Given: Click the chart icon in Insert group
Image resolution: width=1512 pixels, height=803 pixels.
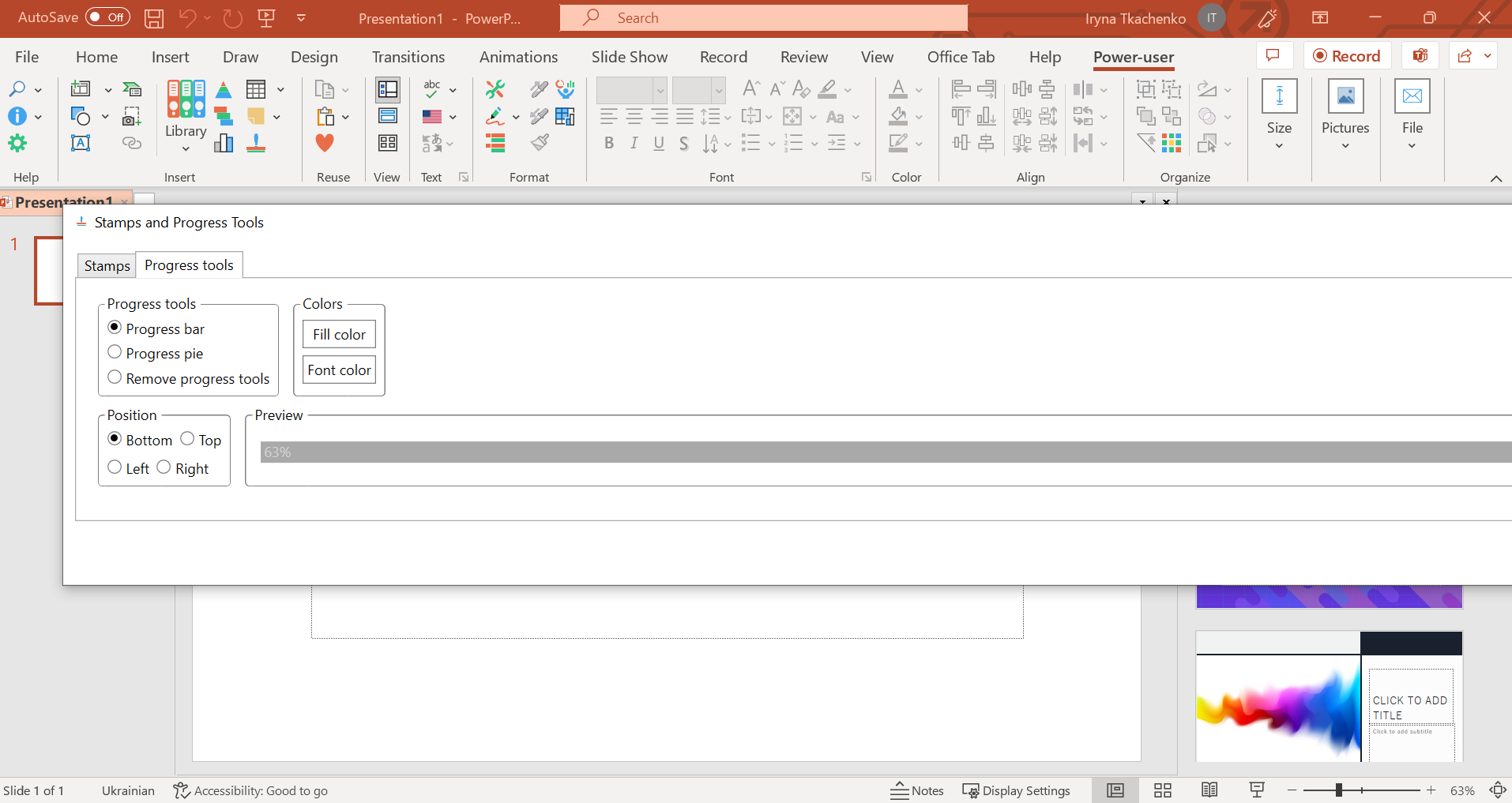Looking at the screenshot, I should pos(224,143).
